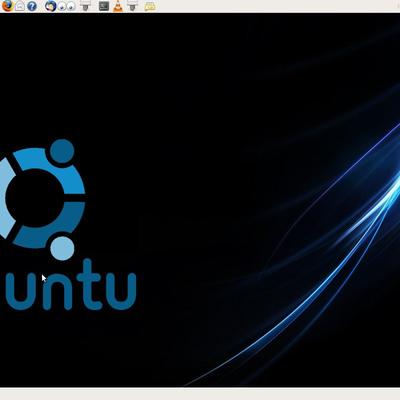Screen dimensions: 400x400
Task: Click the left eye of the Eyes applet
Action: pyautogui.click(x=62, y=6)
